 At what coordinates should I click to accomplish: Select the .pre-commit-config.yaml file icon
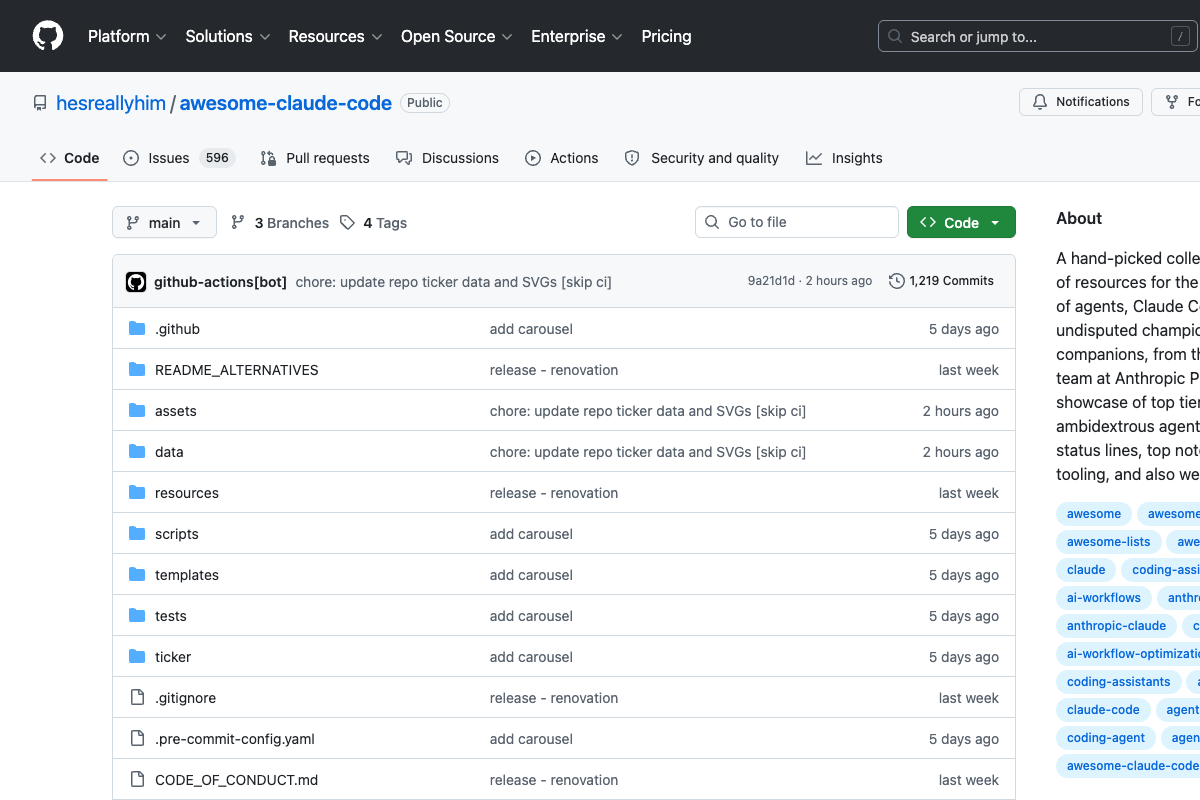pos(137,739)
